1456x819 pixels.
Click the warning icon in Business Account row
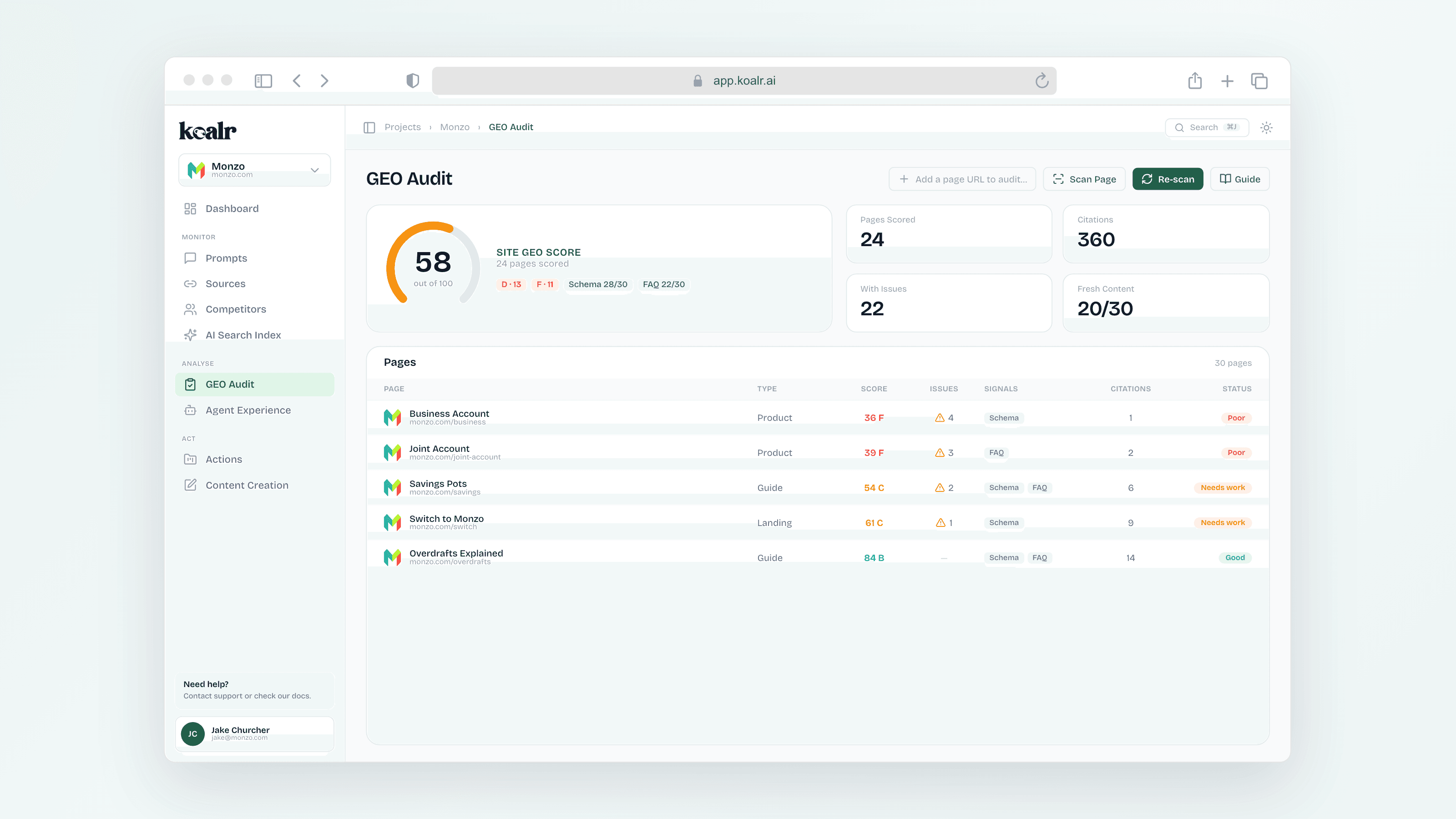click(x=940, y=418)
